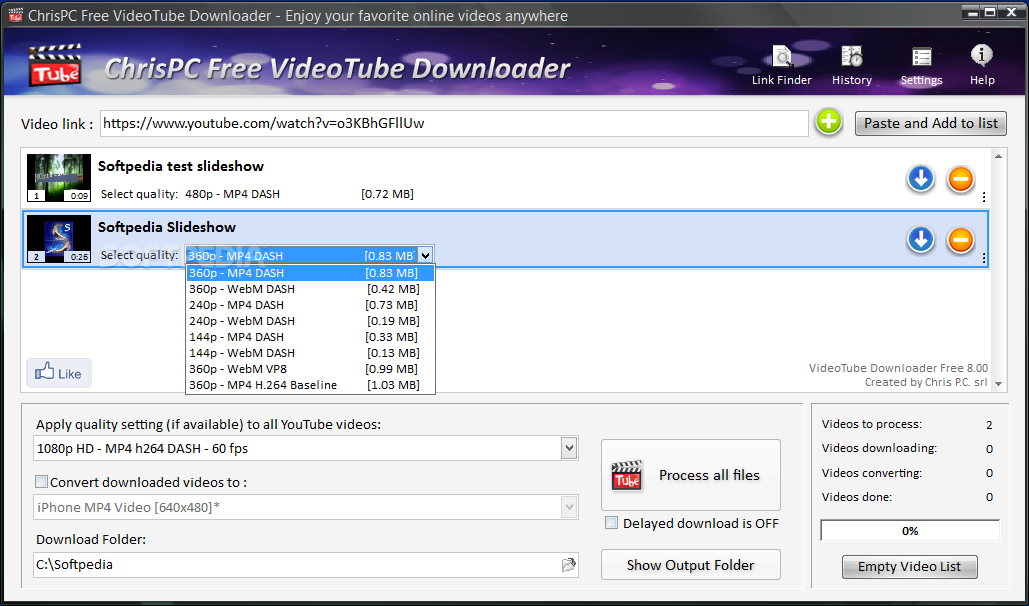
Task: Select the Softpedia Slideshow thumbnail
Action: (58, 238)
